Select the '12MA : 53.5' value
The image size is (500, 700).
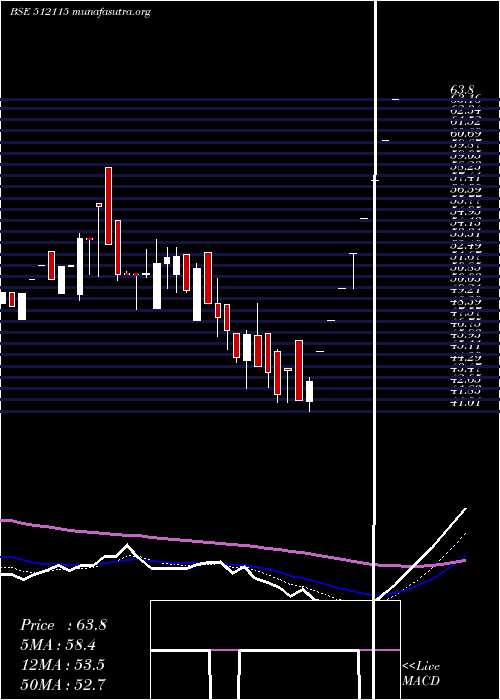63,665
